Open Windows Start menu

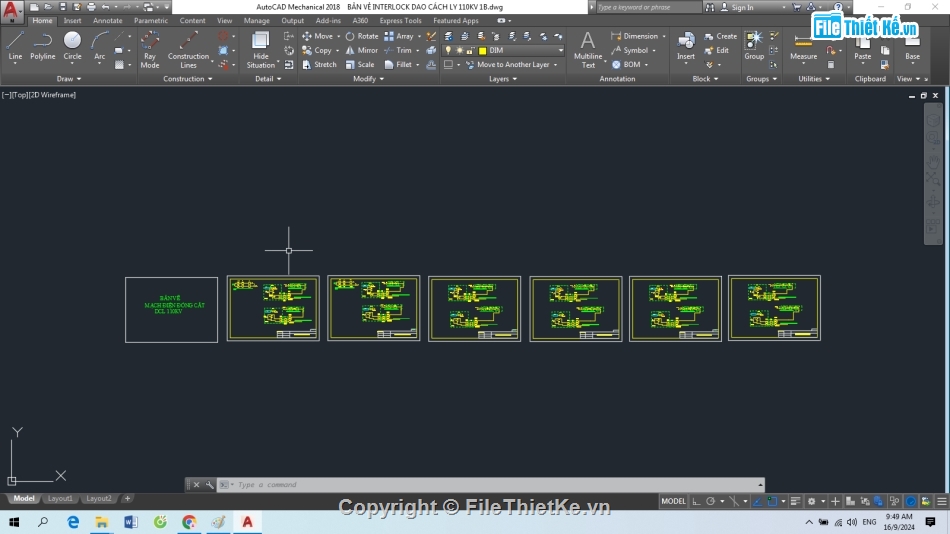[x=14, y=522]
